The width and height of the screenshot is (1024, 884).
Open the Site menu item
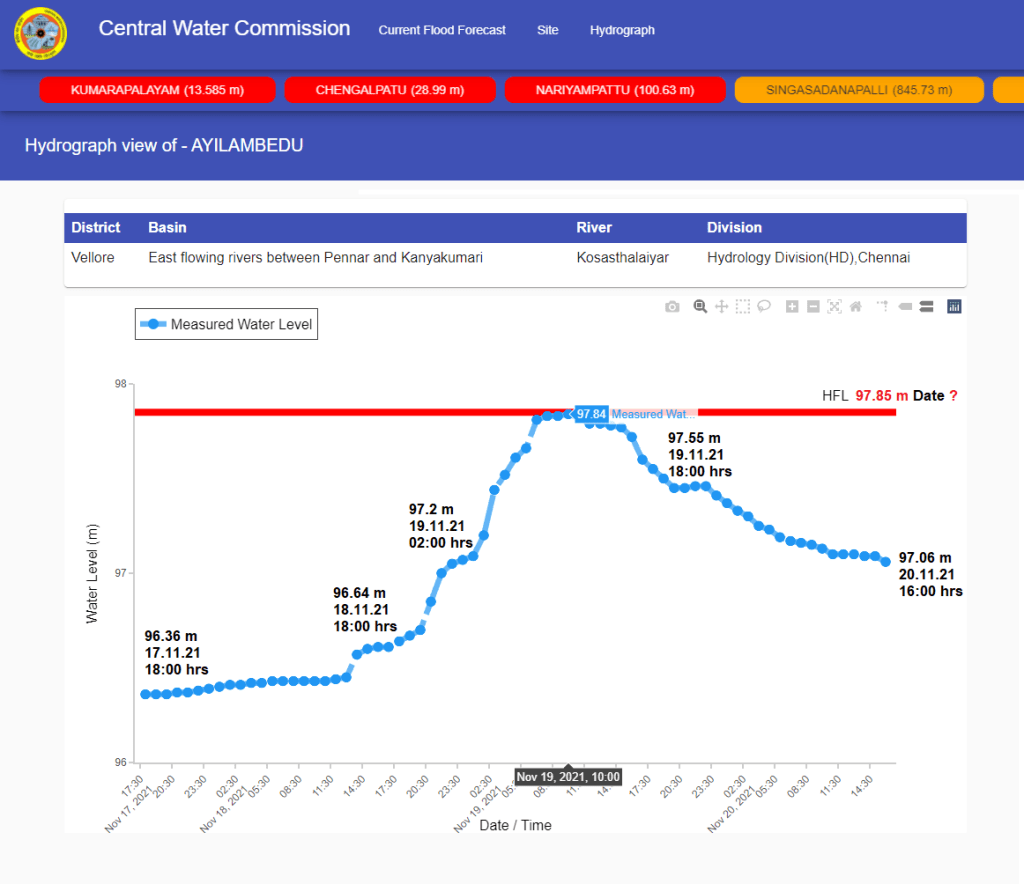(547, 30)
